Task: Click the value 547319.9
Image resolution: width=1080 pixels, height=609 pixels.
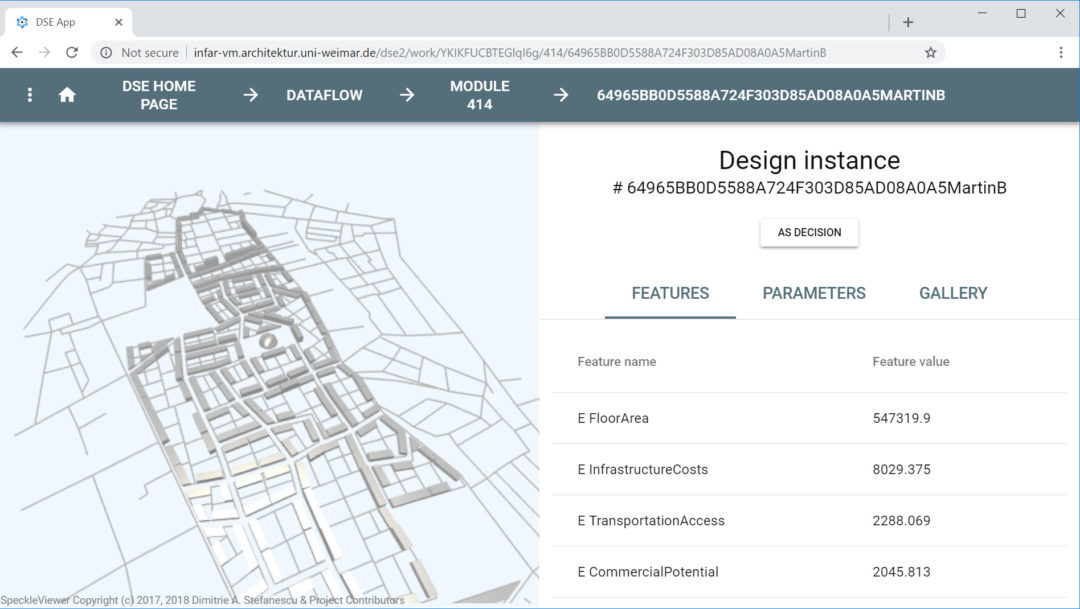Action: pyautogui.click(x=901, y=418)
